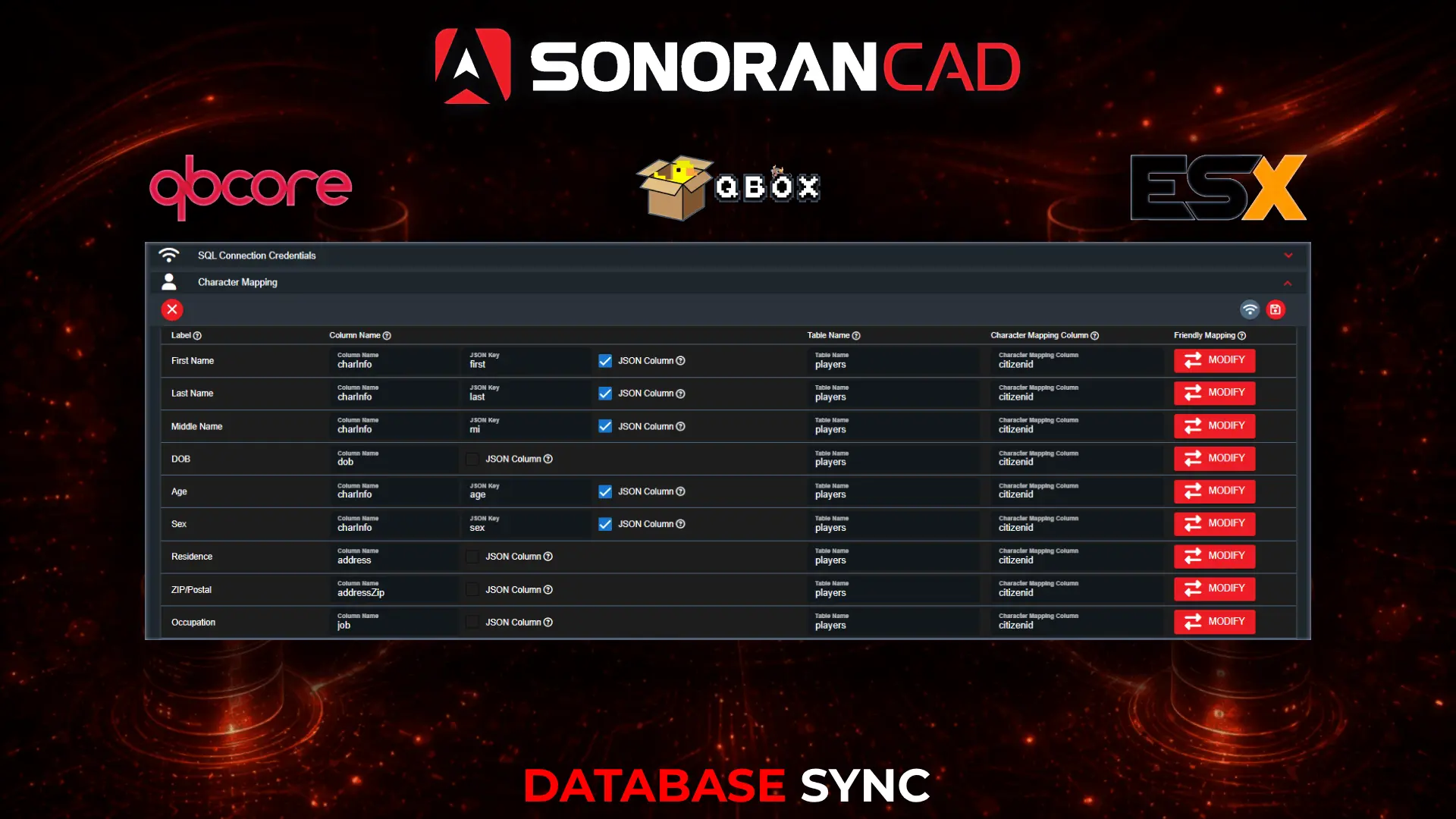Edit ZIP/Postal column name 'addressZip'

[394, 589]
